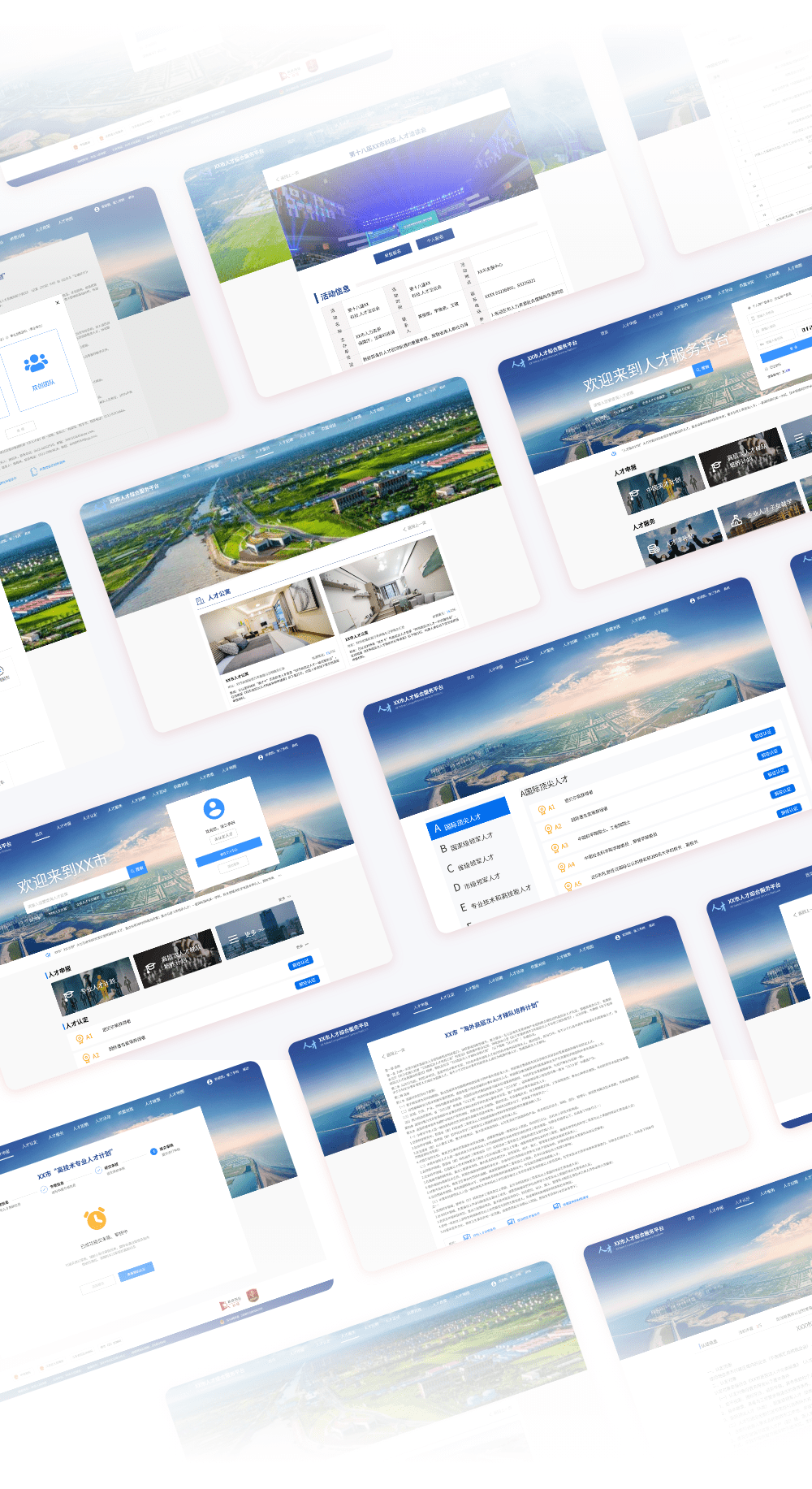Click the search button beside 欢迎来到XX市
This screenshot has width=812, height=1489.
point(136,869)
